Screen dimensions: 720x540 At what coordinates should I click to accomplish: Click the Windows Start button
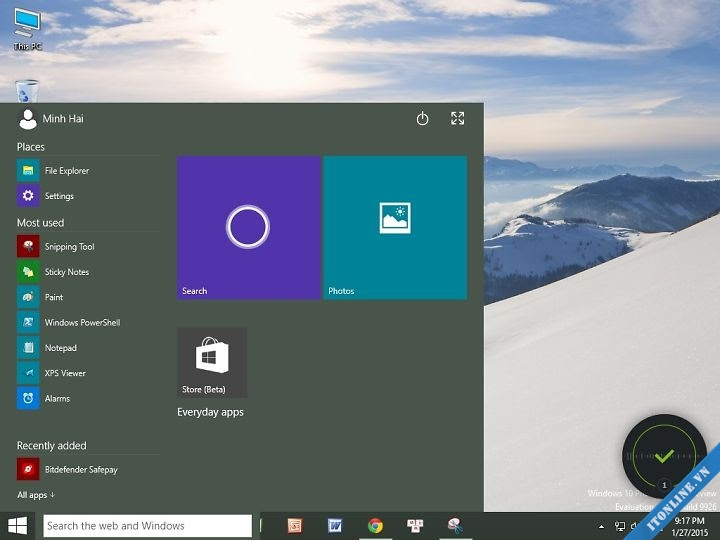coord(17,526)
